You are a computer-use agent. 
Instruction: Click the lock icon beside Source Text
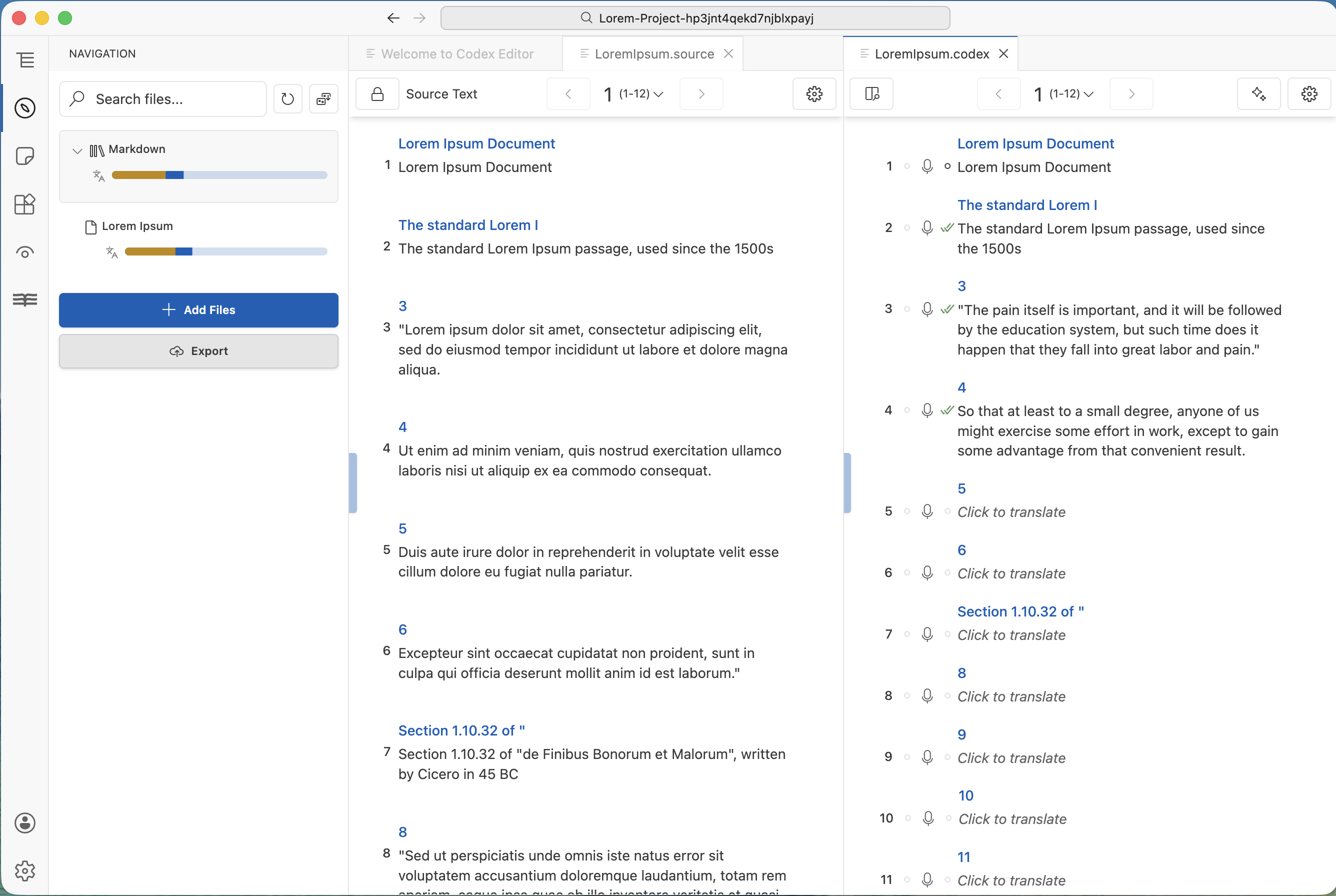coord(377,93)
